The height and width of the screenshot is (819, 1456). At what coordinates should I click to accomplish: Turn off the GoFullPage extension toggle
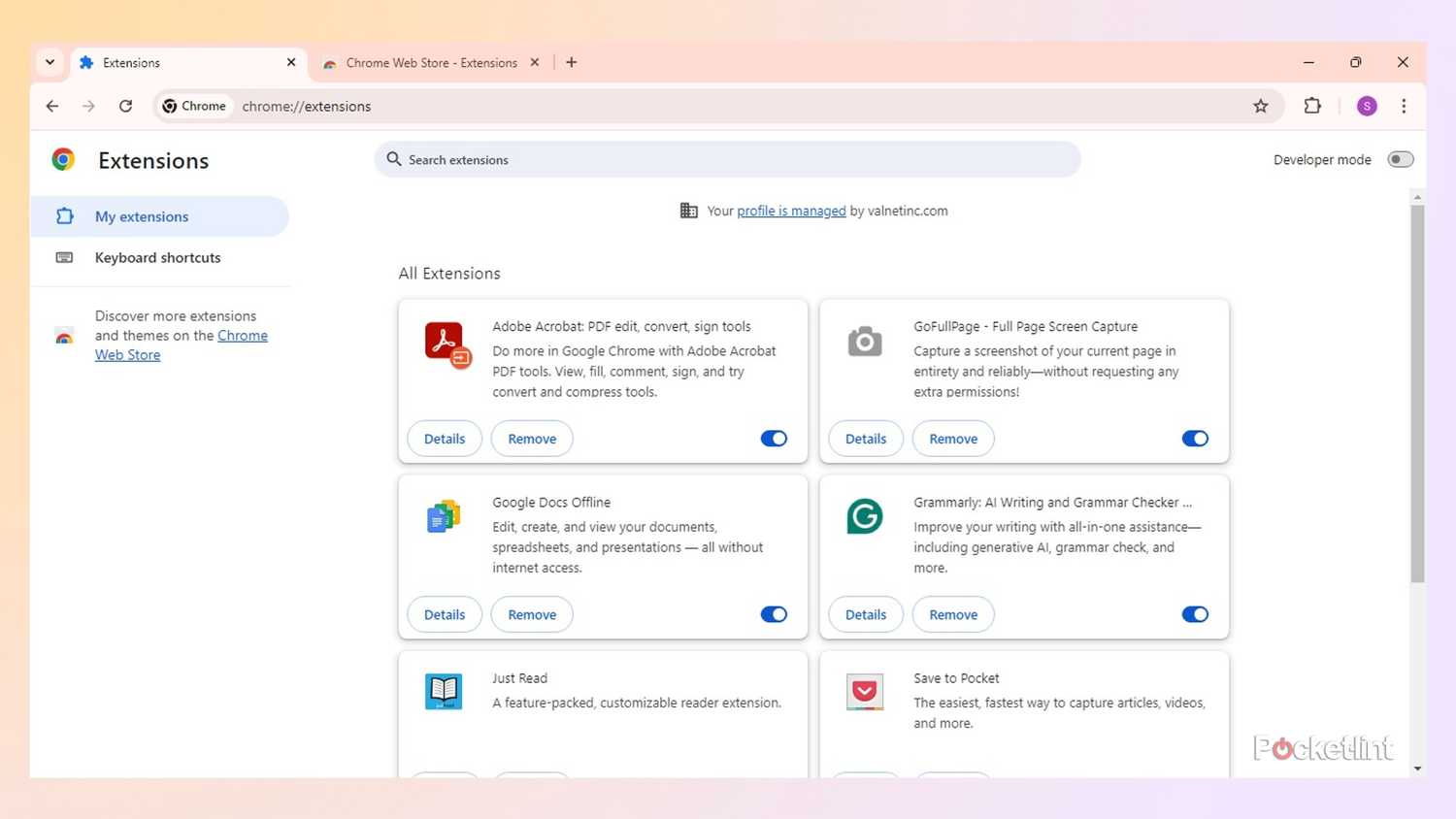click(x=1195, y=439)
